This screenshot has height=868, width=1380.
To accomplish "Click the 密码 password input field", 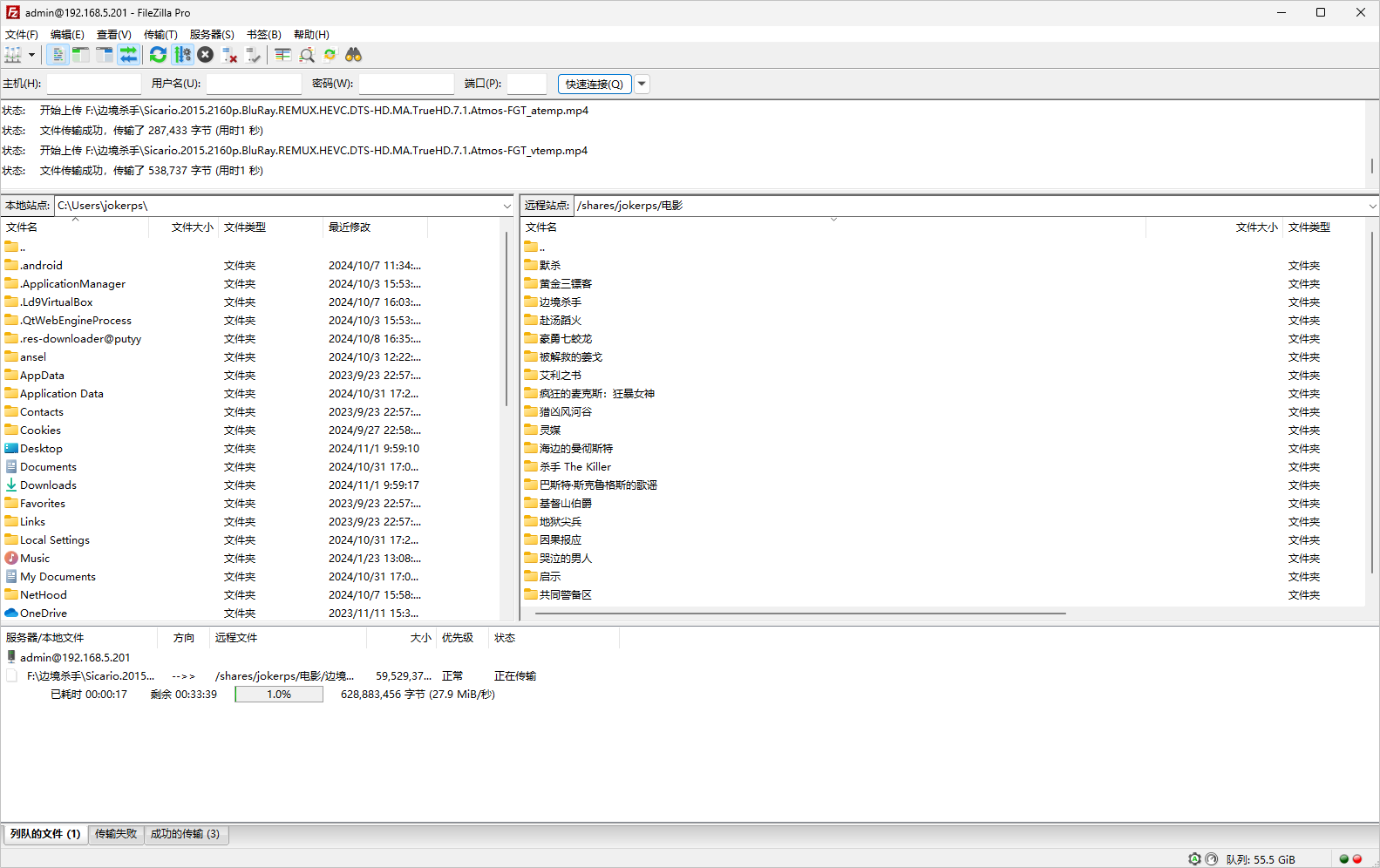I will pyautogui.click(x=406, y=84).
